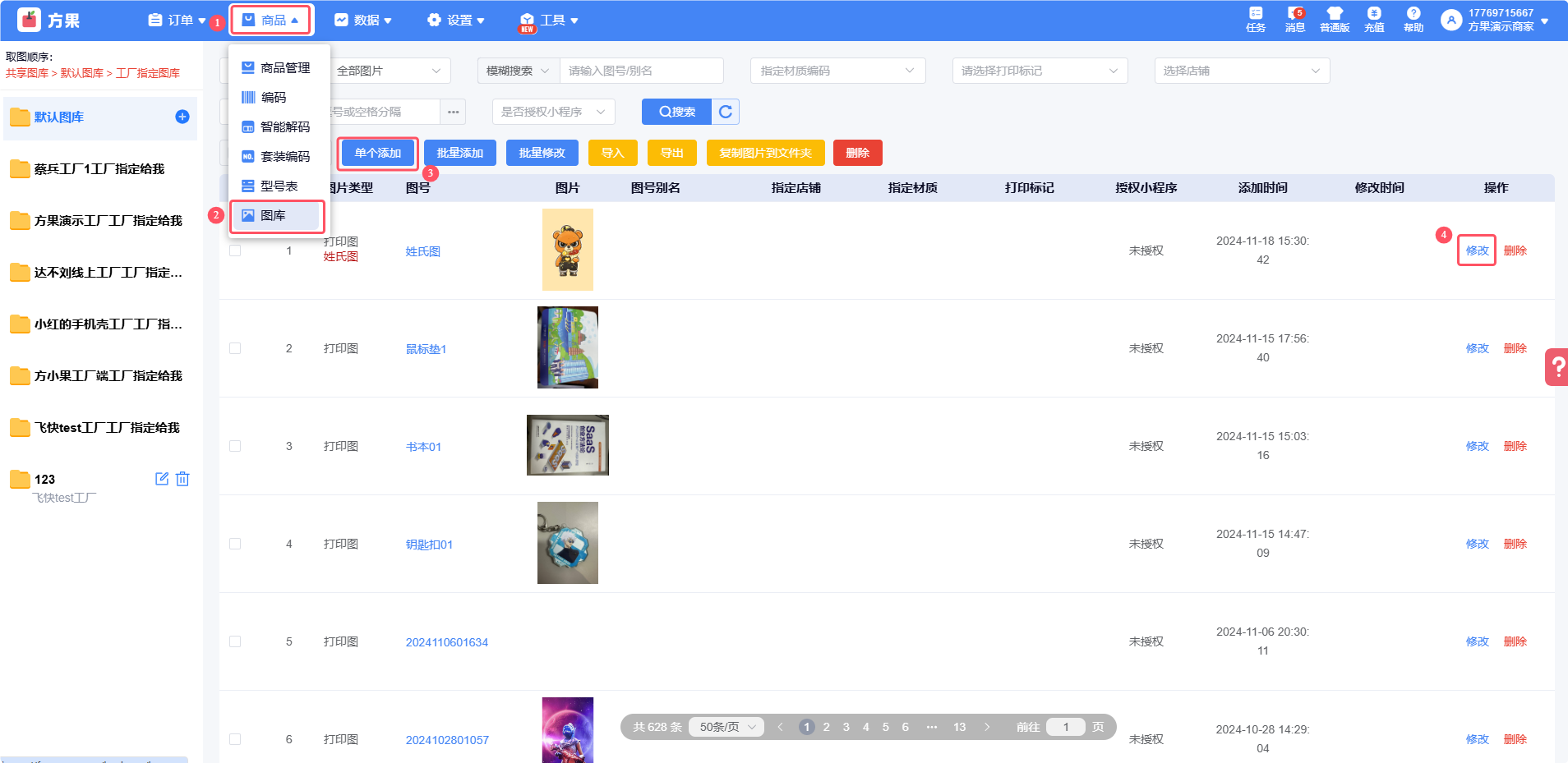Click the 搜索 search button
The height and width of the screenshot is (763, 1568).
(676, 112)
